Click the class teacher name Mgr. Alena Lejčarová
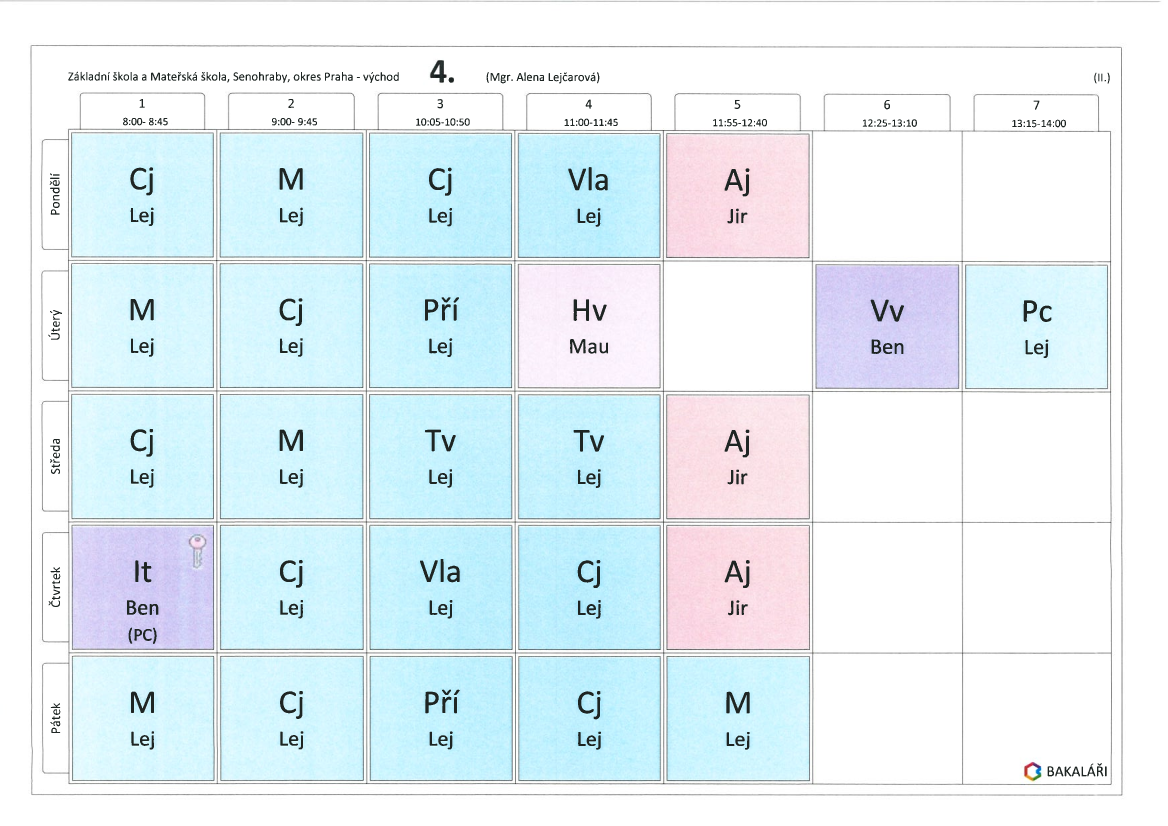Viewport: 1168px width, 826px height. [x=542, y=77]
